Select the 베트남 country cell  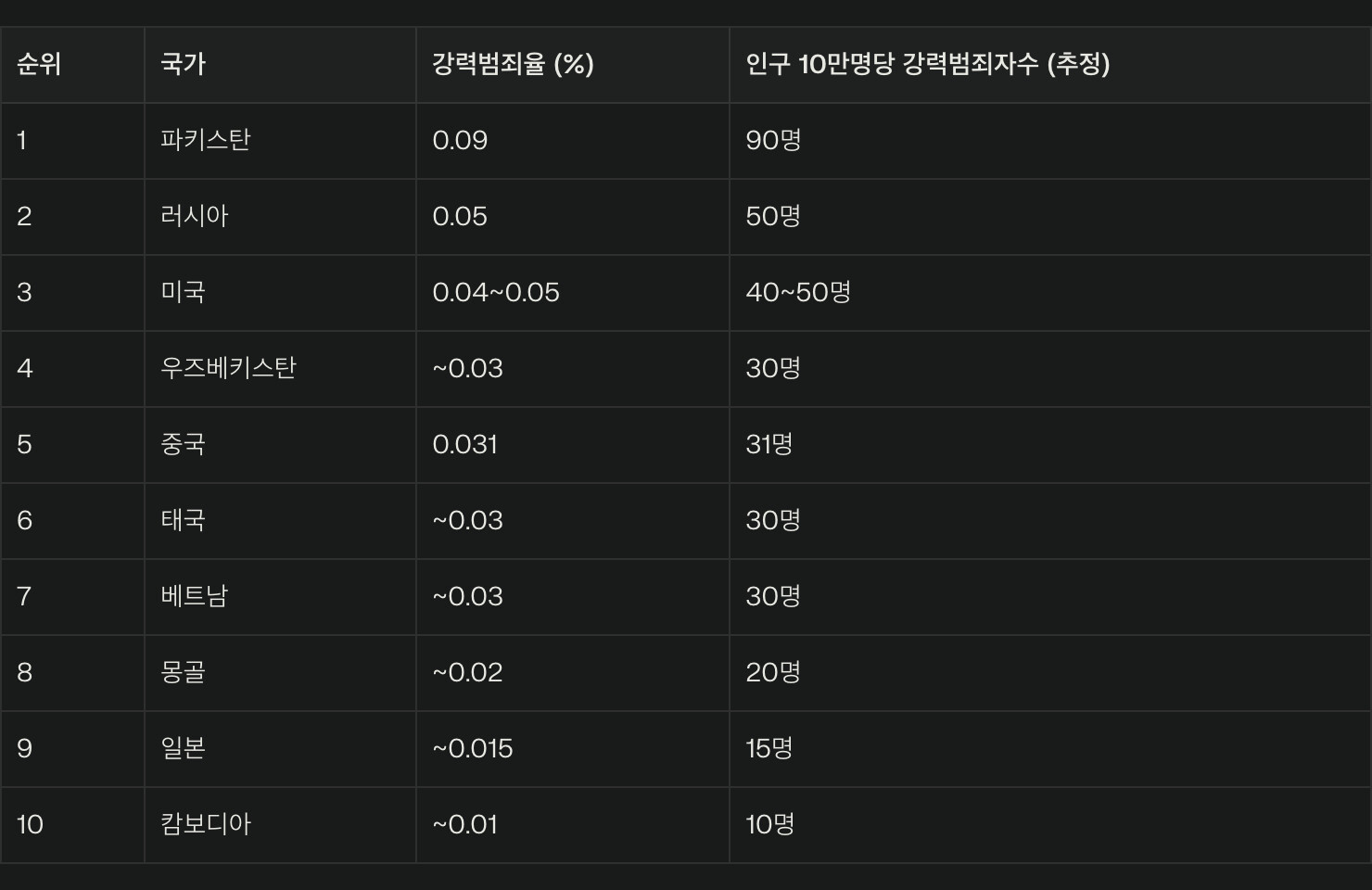194,596
